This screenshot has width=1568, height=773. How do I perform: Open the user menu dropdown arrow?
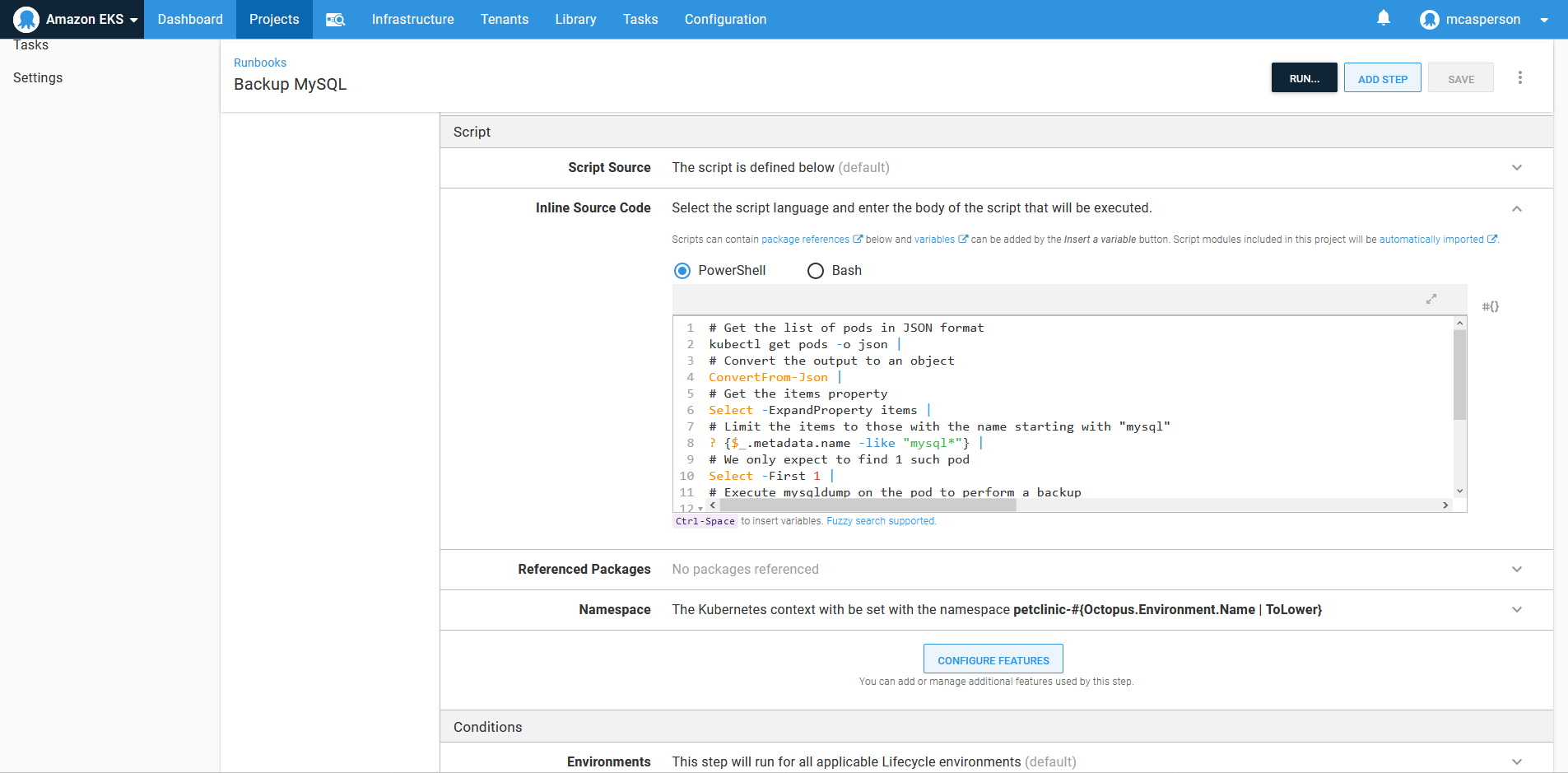1544,20
